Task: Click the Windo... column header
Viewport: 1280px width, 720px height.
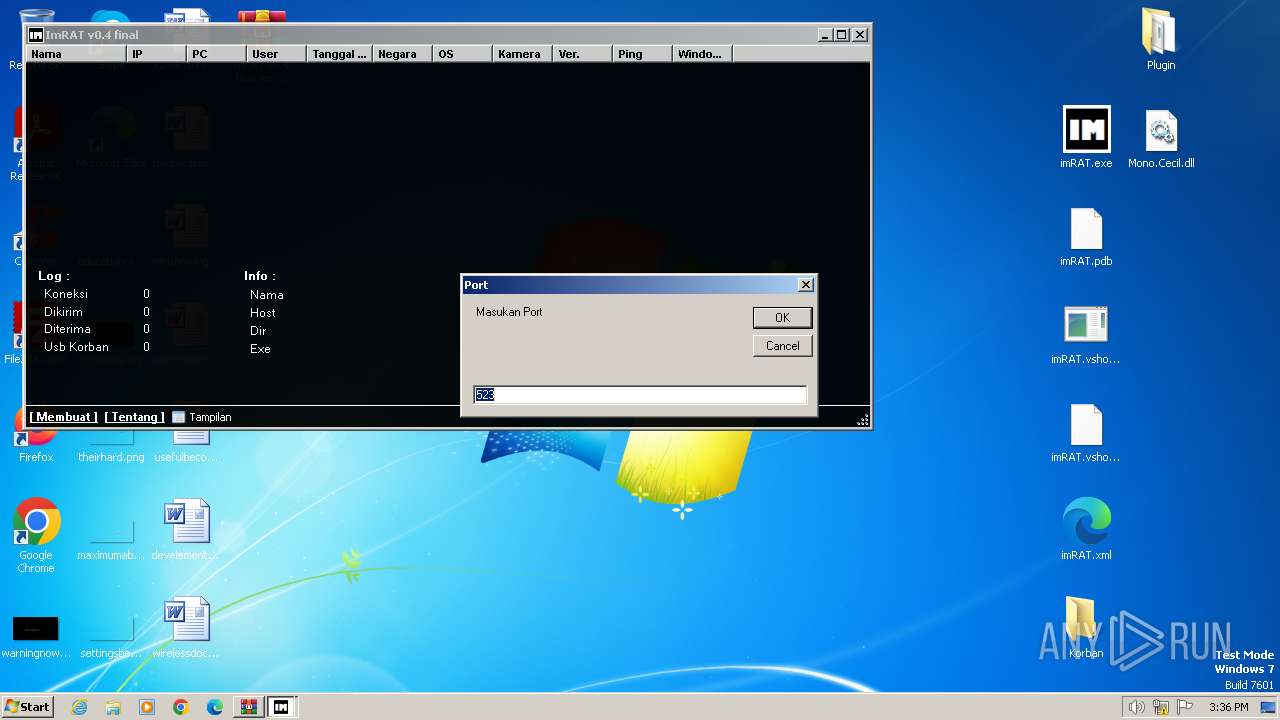Action: tap(703, 54)
